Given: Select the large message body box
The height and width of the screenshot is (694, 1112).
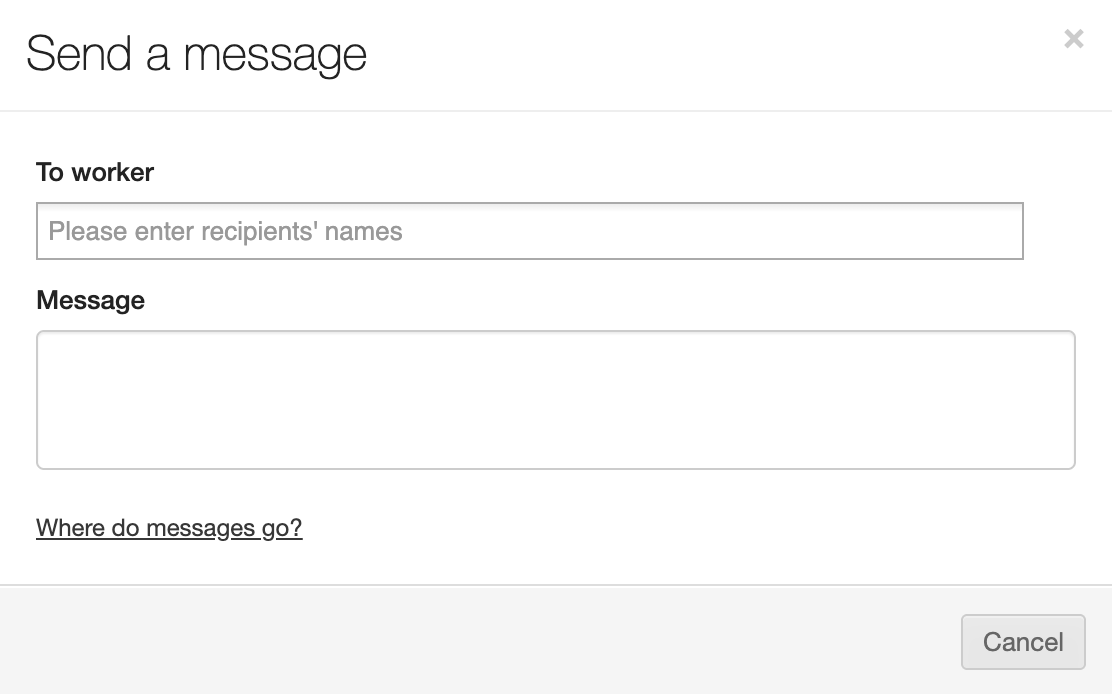Looking at the screenshot, I should coord(555,400).
